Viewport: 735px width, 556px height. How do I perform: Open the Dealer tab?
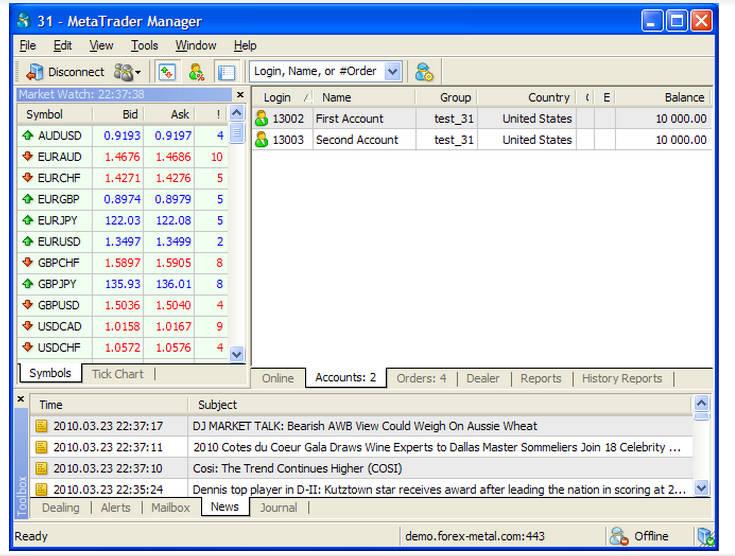tap(483, 378)
